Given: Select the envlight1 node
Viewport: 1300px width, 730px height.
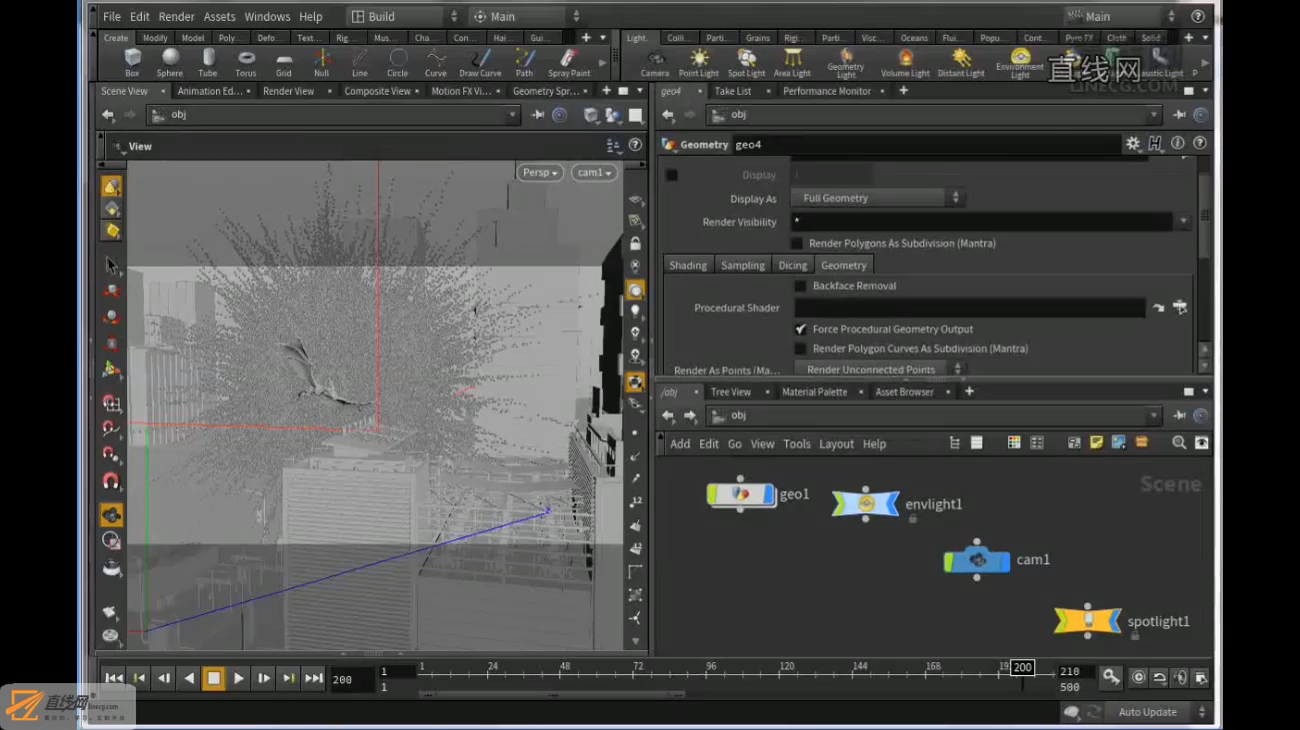Looking at the screenshot, I should pyautogui.click(x=866, y=503).
